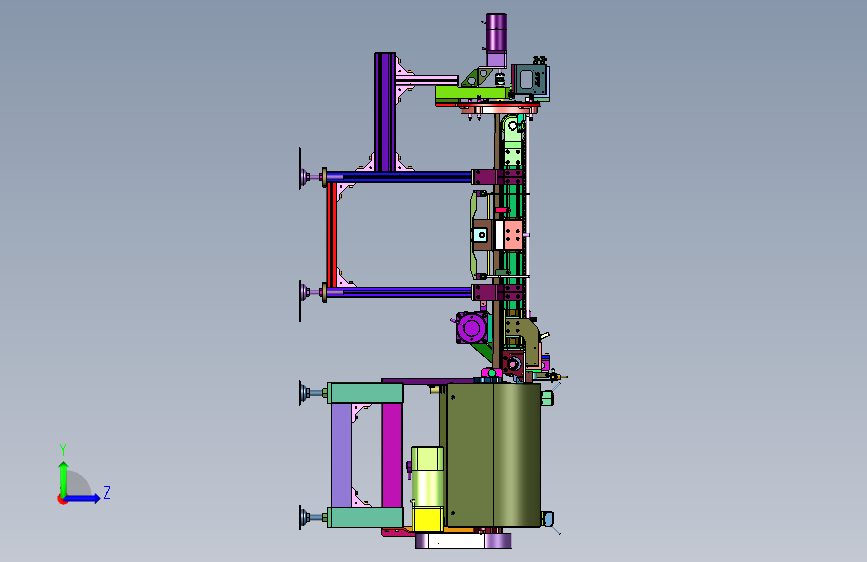The width and height of the screenshot is (867, 562).
Task: Select the salmon pink block on the center carriage
Action: (514, 235)
